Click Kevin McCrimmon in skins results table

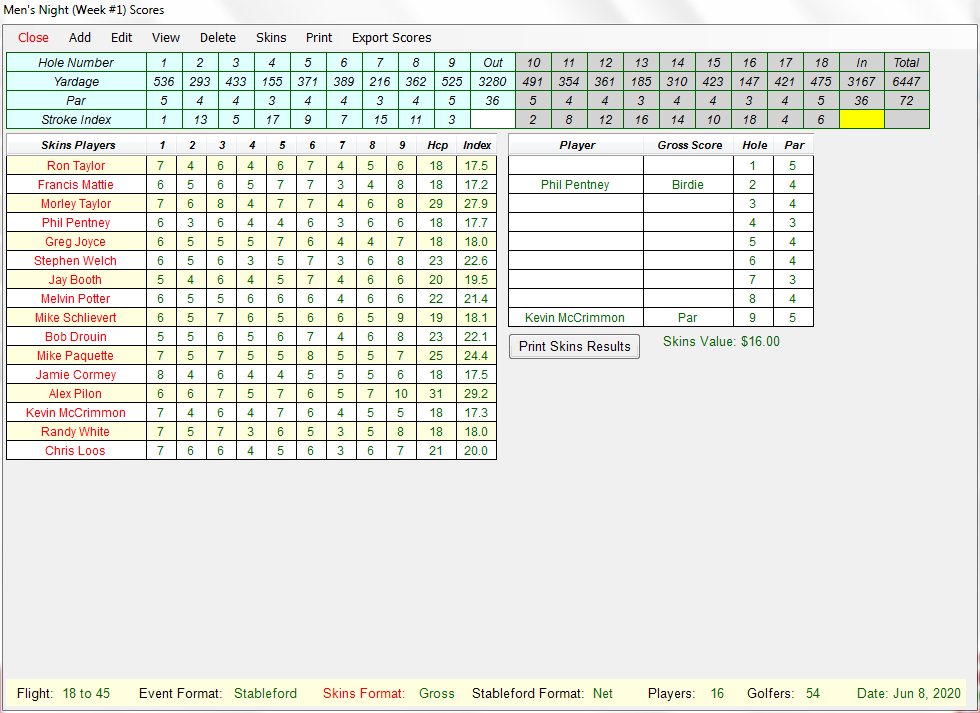point(575,317)
